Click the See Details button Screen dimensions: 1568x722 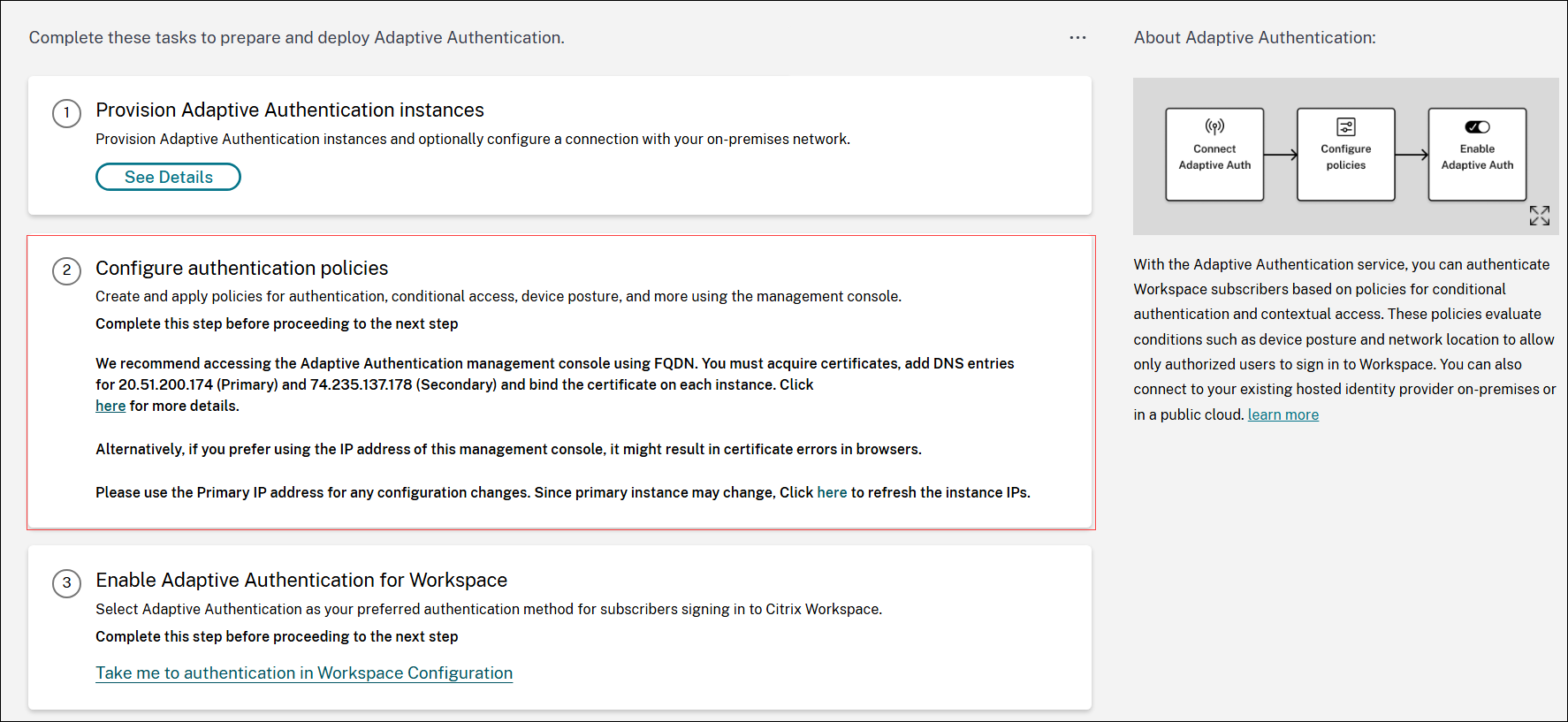pyautogui.click(x=168, y=177)
